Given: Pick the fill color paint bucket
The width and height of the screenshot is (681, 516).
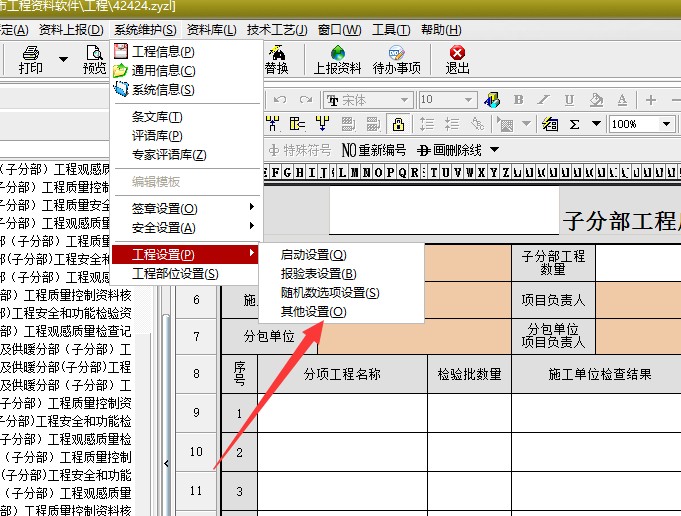Looking at the screenshot, I should (x=596, y=100).
